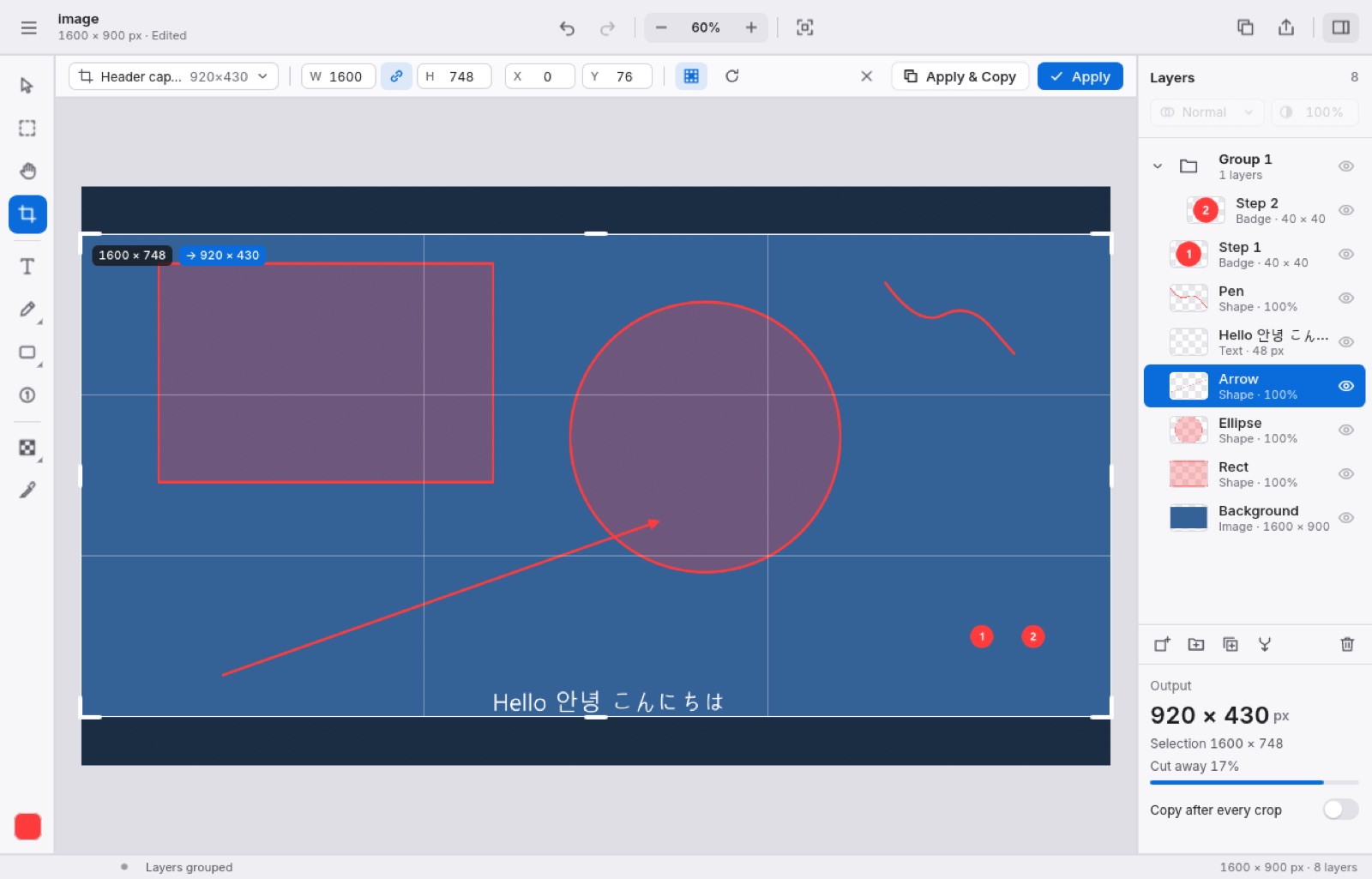Select the Move pointer tool

coord(27,85)
